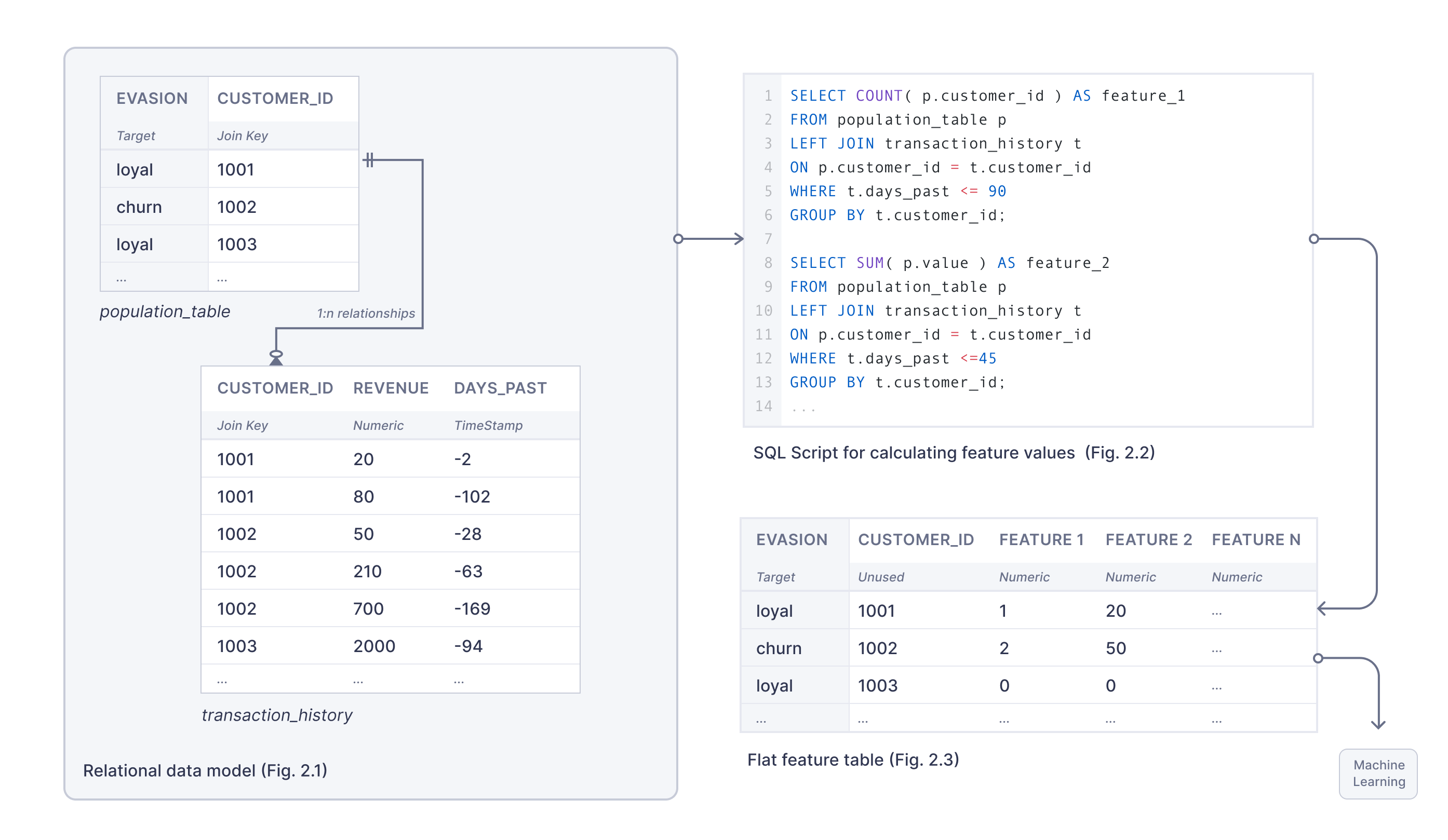
Task: Click Target label in population_table
Action: coord(136,136)
